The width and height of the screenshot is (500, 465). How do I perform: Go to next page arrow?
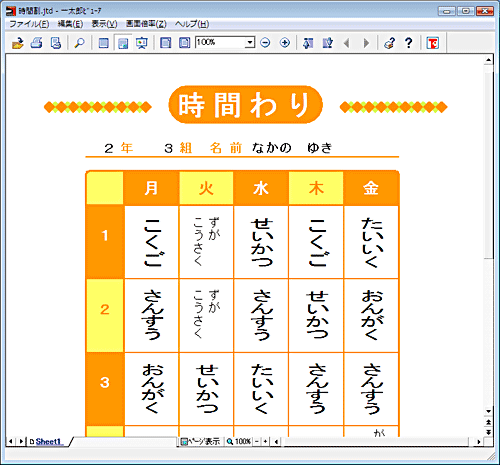point(366,43)
